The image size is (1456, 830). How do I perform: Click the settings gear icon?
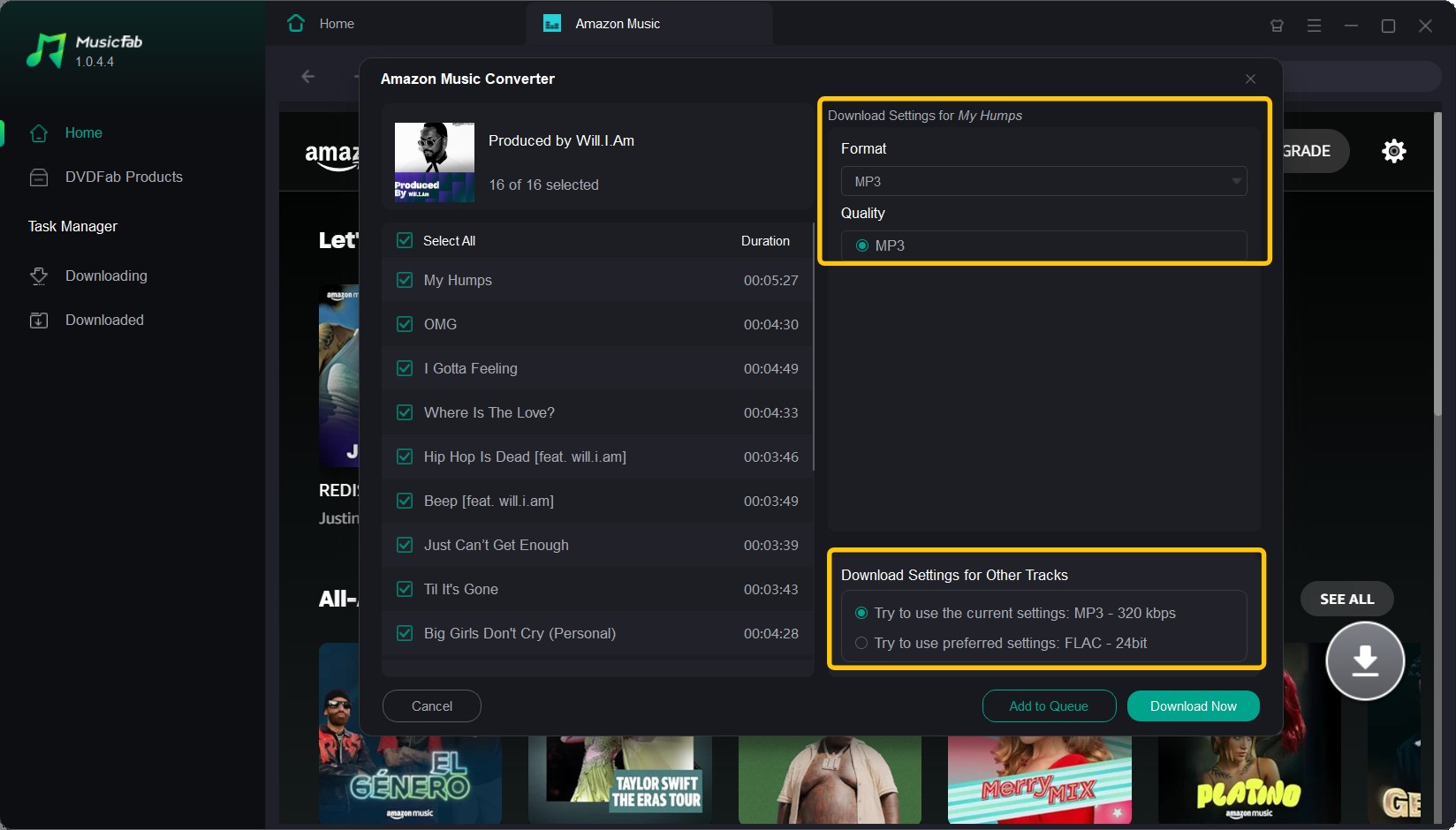1393,151
